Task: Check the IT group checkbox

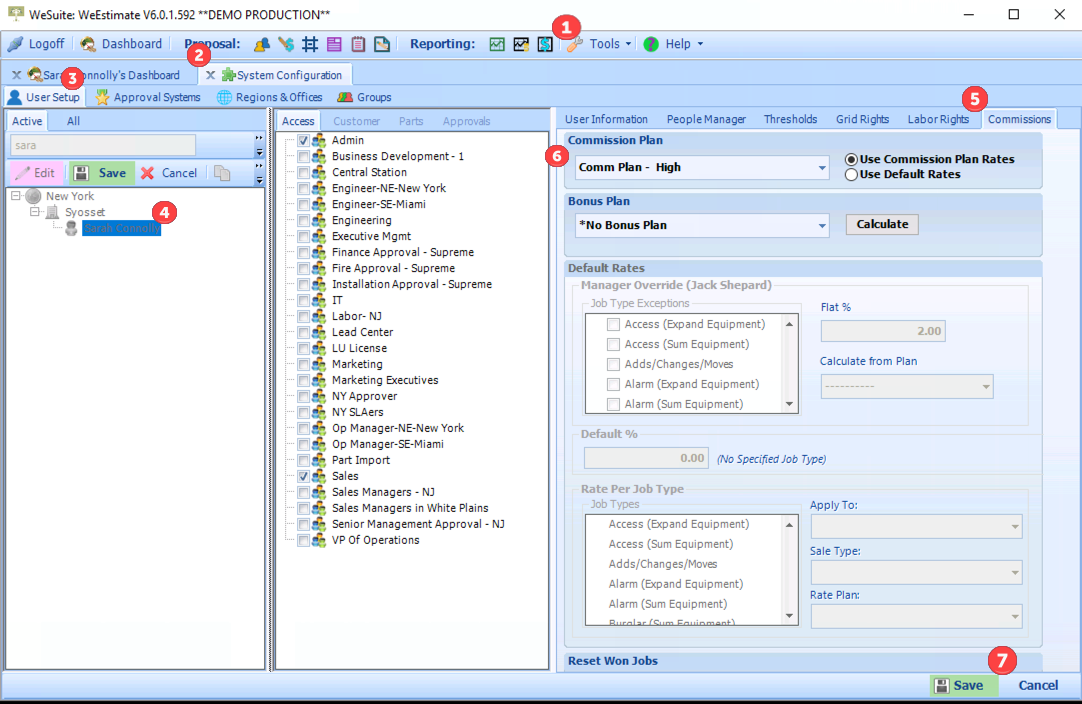Action: (x=303, y=300)
